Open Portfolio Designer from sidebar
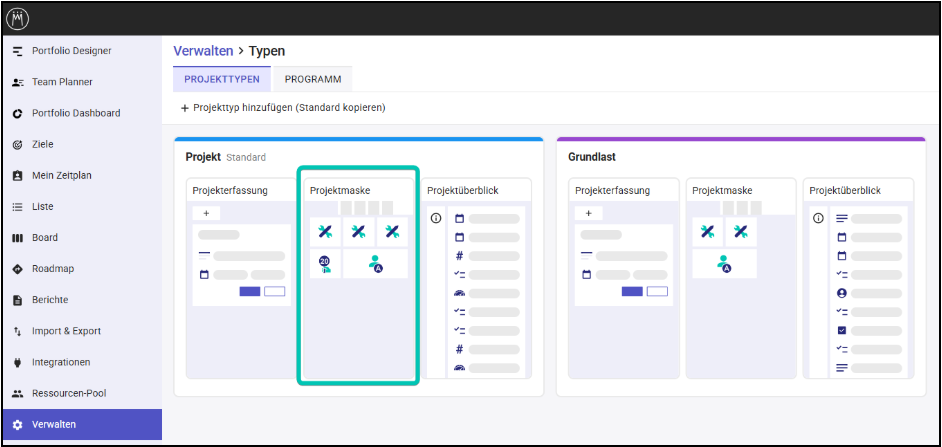 pyautogui.click(x=71, y=51)
